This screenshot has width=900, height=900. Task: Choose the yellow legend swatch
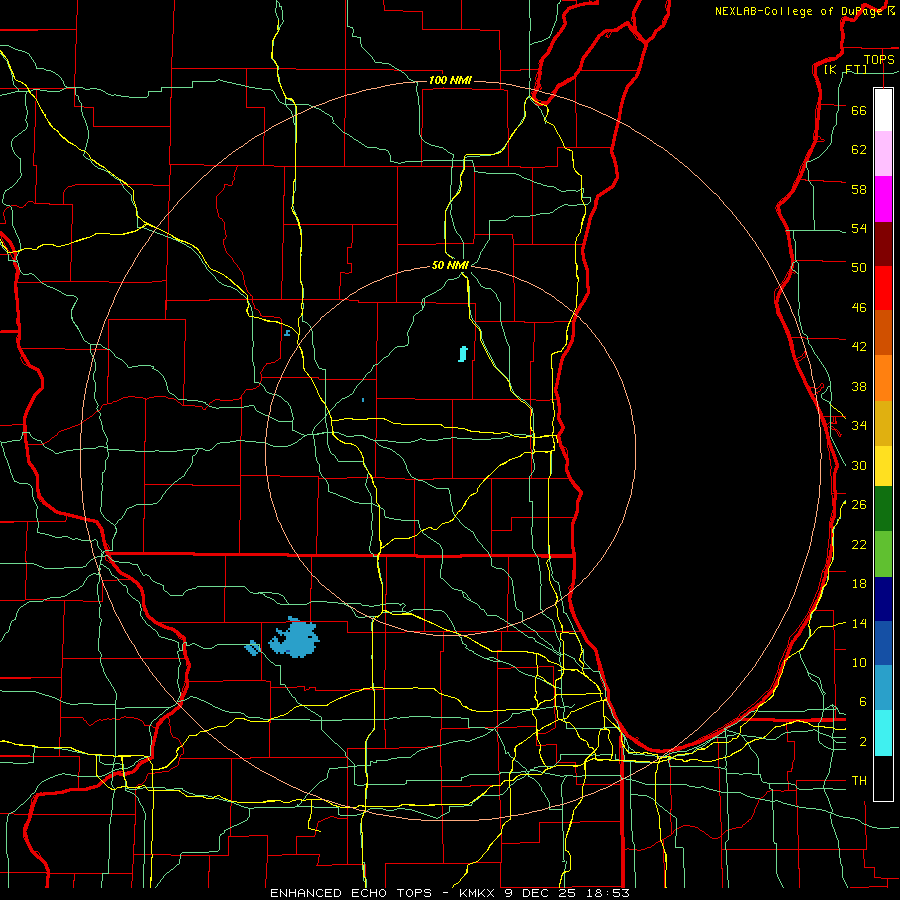click(x=883, y=466)
